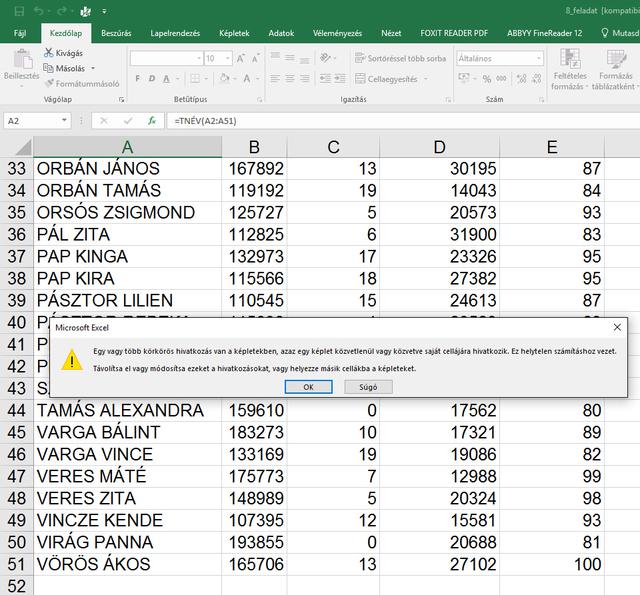Click the increase decimal icon
The width and height of the screenshot is (640, 595).
point(521,78)
